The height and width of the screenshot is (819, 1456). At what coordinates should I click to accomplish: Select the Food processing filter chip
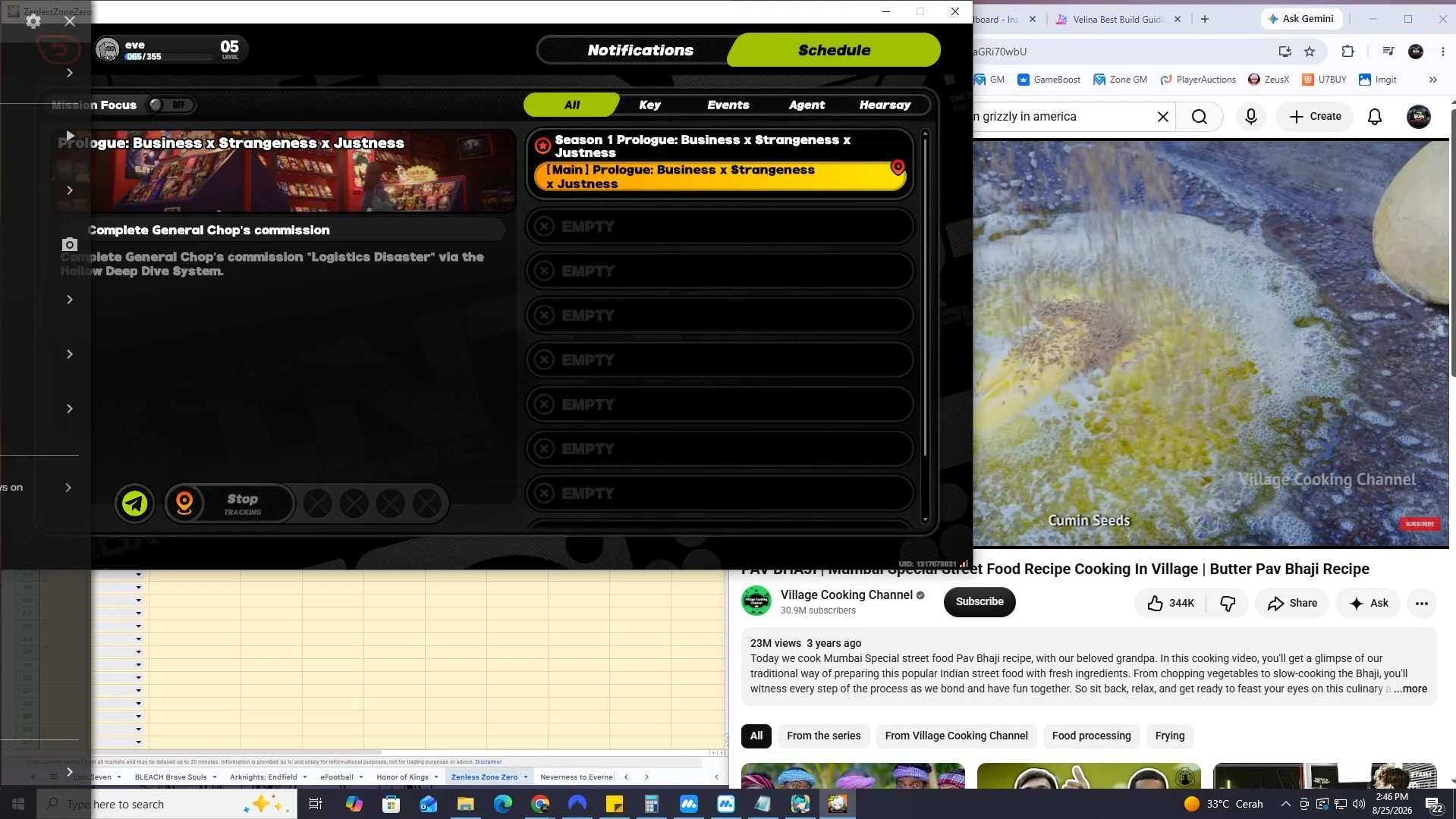pos(1091,736)
